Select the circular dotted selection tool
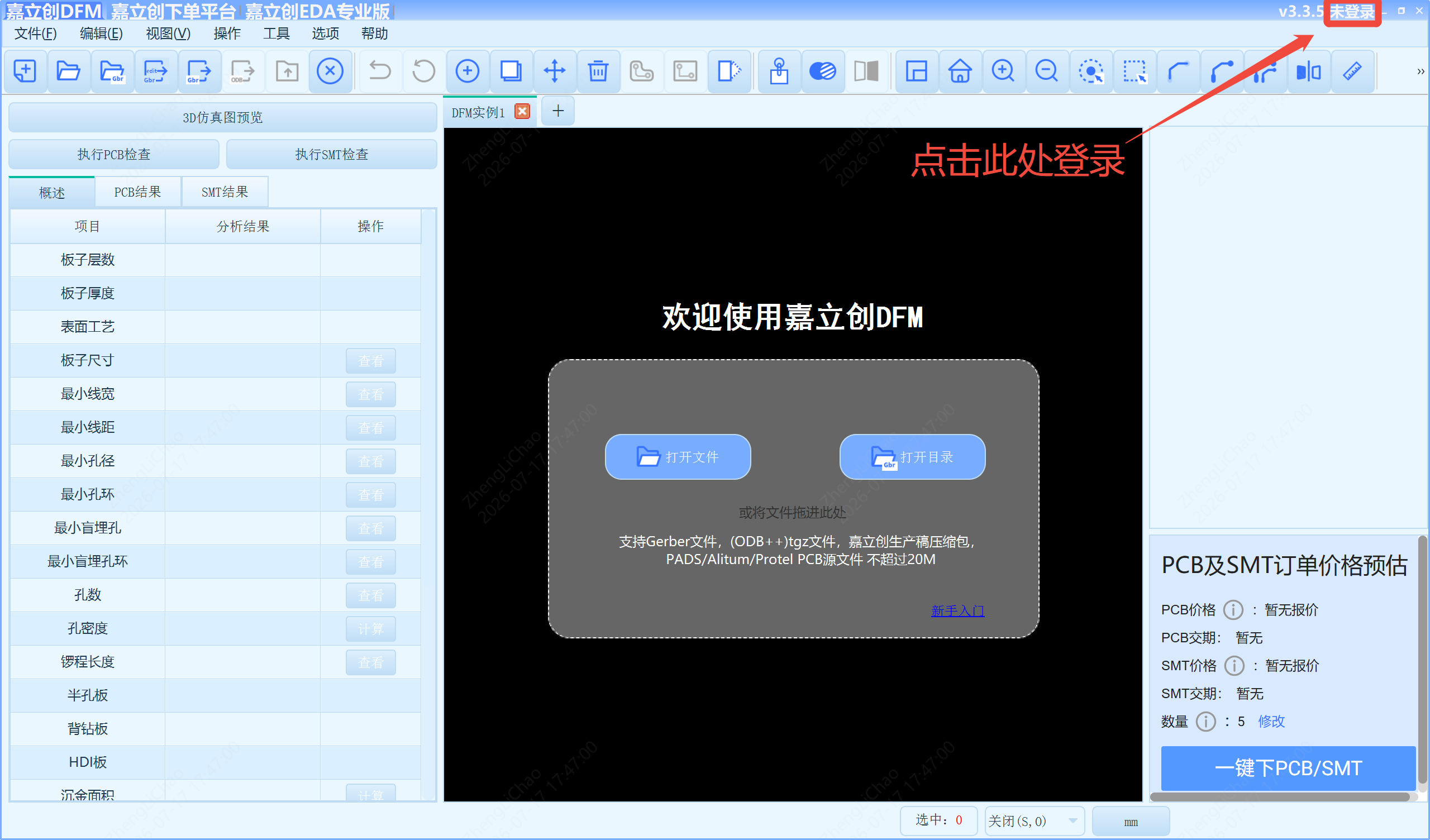 [1091, 71]
